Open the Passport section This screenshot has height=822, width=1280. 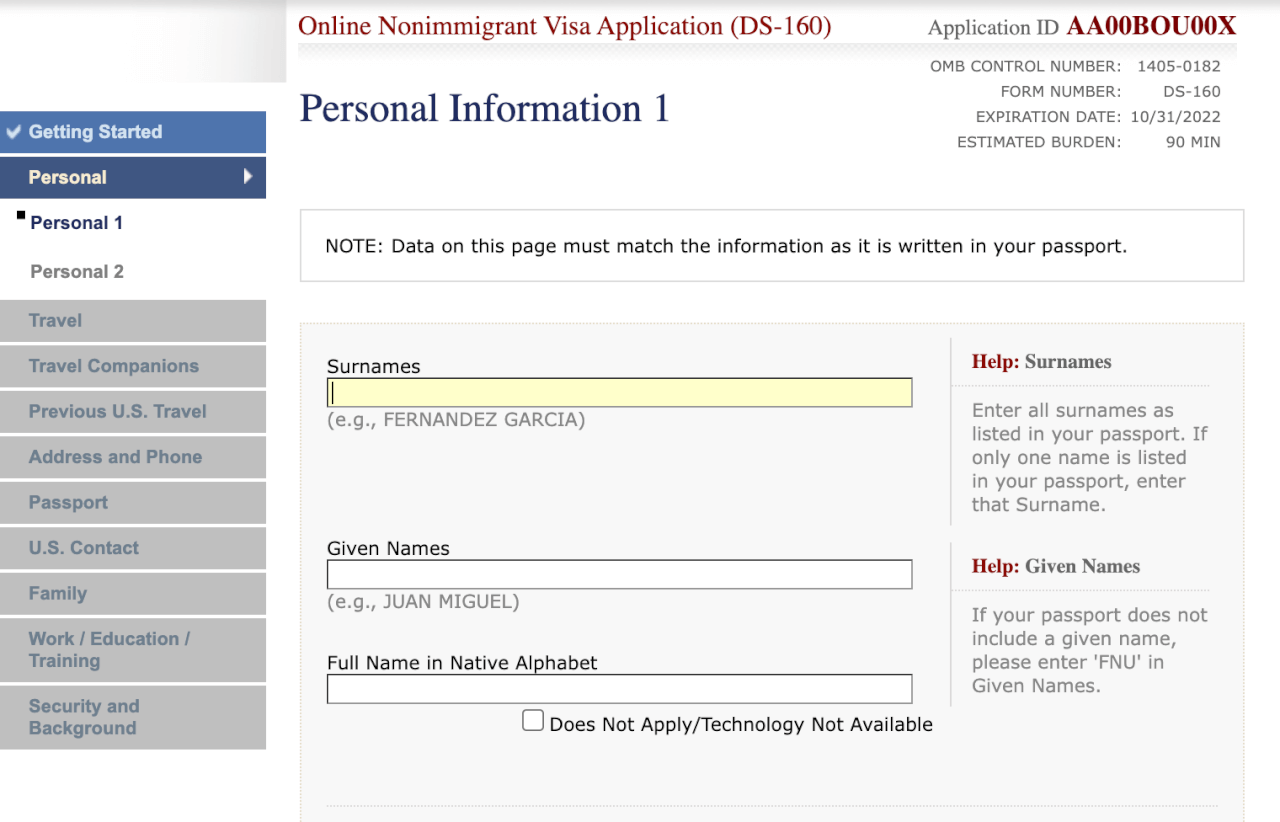[68, 503]
